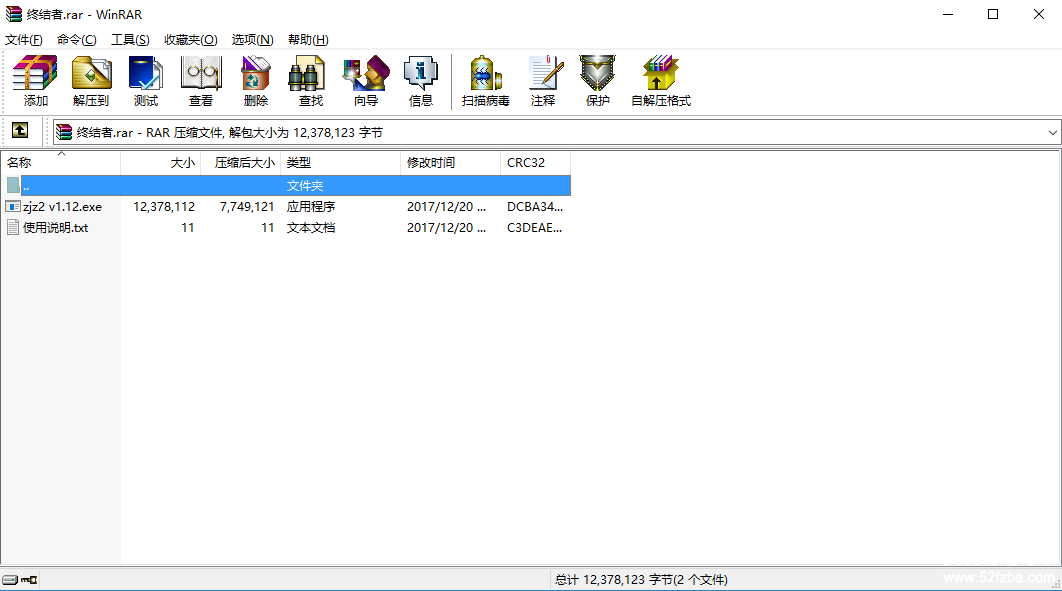Open the 帮助(H) menu
Viewport: 1062px width, 591px height.
tap(308, 40)
